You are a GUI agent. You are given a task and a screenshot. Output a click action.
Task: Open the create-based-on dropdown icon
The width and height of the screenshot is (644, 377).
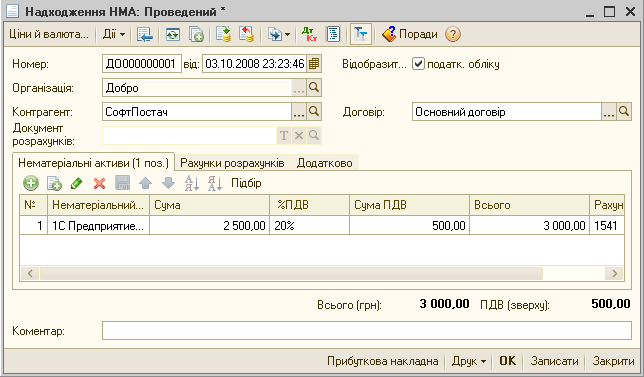(x=279, y=34)
